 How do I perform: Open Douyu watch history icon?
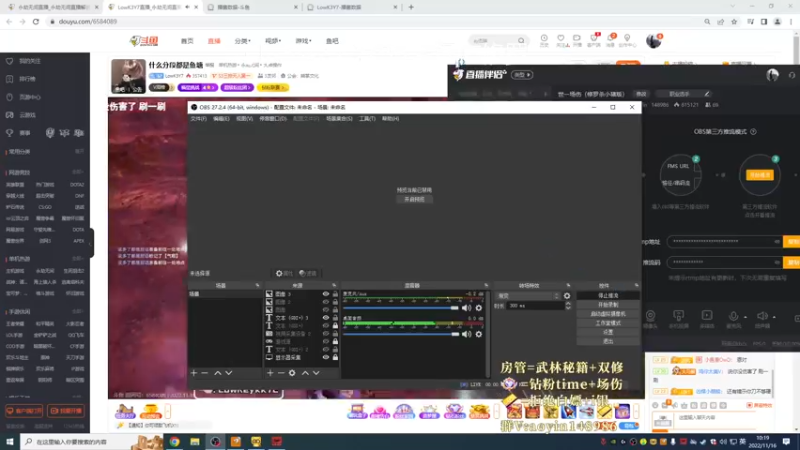pyautogui.click(x=544, y=40)
